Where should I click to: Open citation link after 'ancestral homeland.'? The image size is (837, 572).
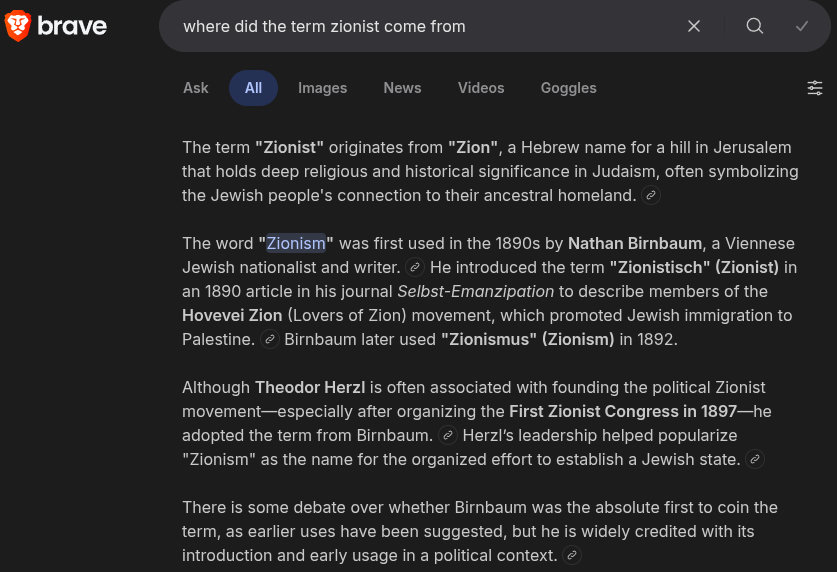click(651, 195)
